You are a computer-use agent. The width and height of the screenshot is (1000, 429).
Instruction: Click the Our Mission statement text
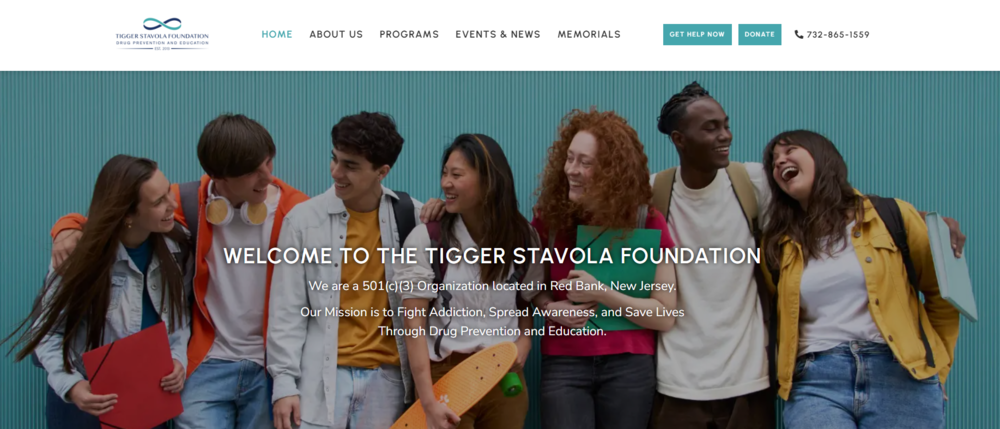[492, 312]
